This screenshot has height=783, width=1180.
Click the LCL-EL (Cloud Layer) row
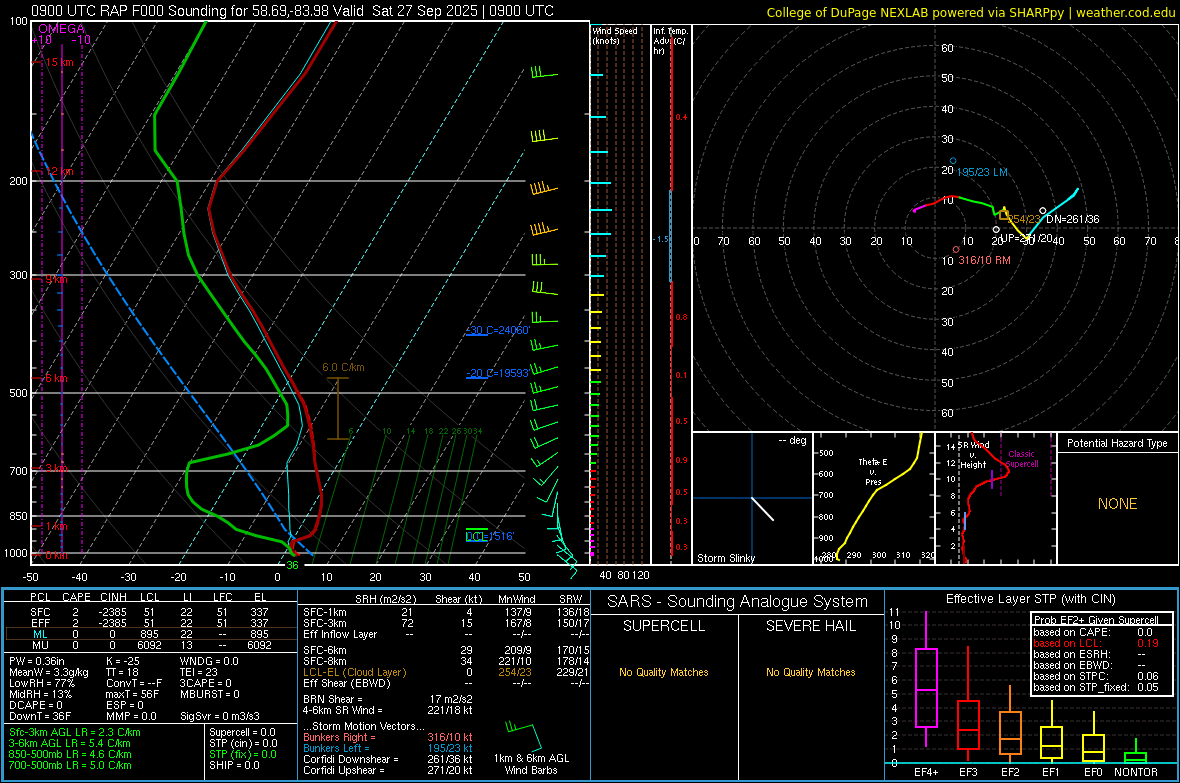(446, 672)
